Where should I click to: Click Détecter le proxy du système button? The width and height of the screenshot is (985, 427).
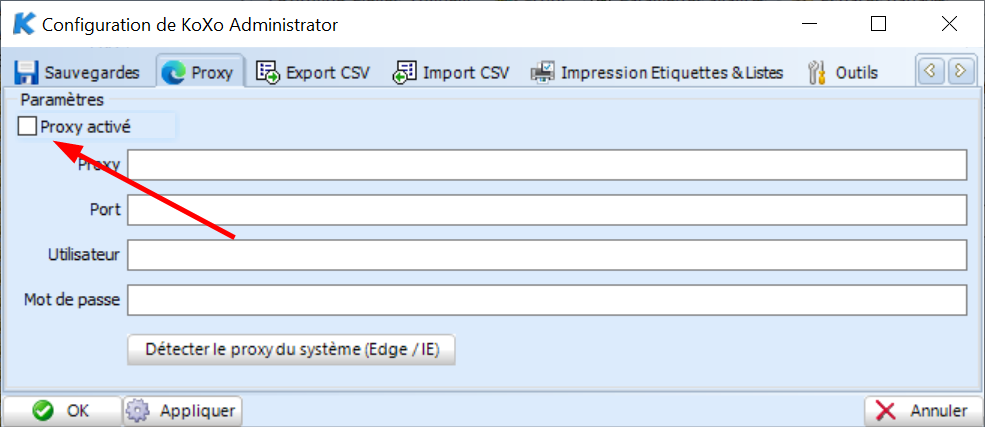tap(291, 350)
